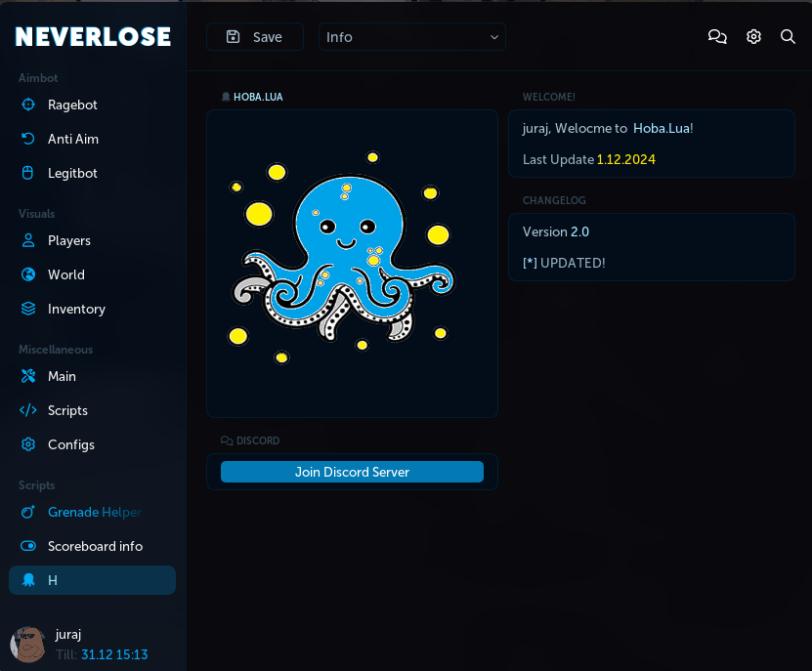Image resolution: width=812 pixels, height=671 pixels.
Task: Click the Anti Aim rotate icon
Action: [28, 139]
